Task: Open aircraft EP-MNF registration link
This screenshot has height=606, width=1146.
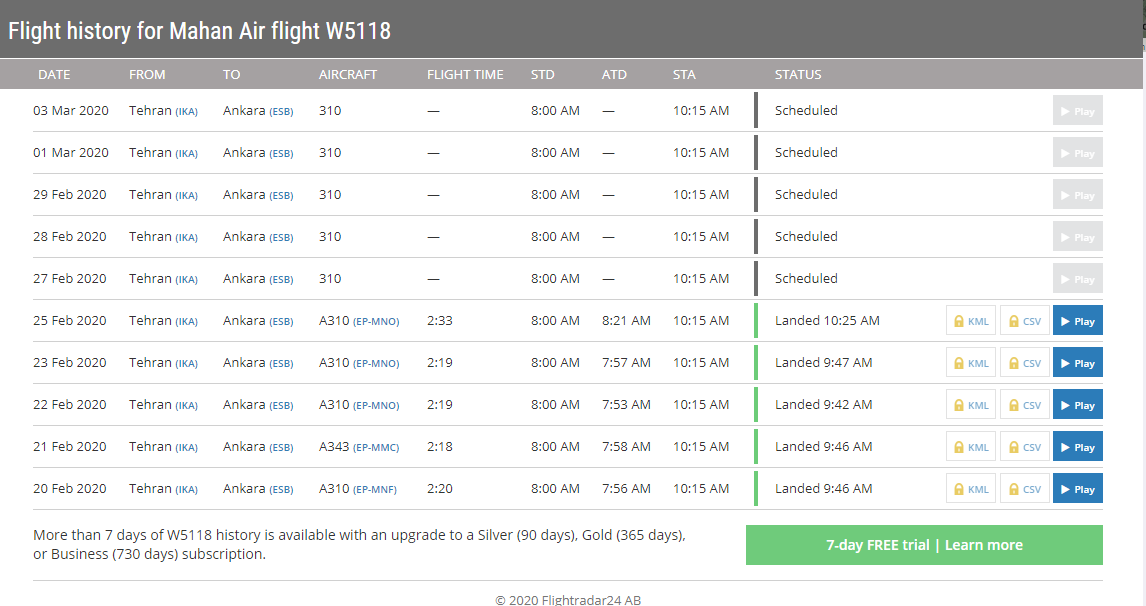Action: (375, 490)
